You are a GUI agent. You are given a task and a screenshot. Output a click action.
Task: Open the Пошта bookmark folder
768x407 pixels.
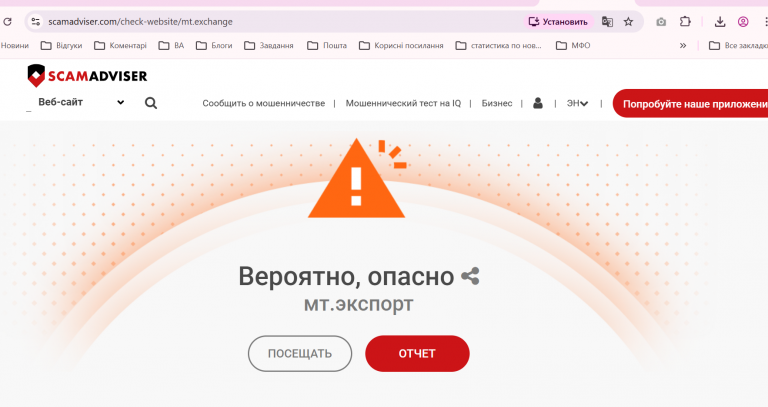point(327,46)
